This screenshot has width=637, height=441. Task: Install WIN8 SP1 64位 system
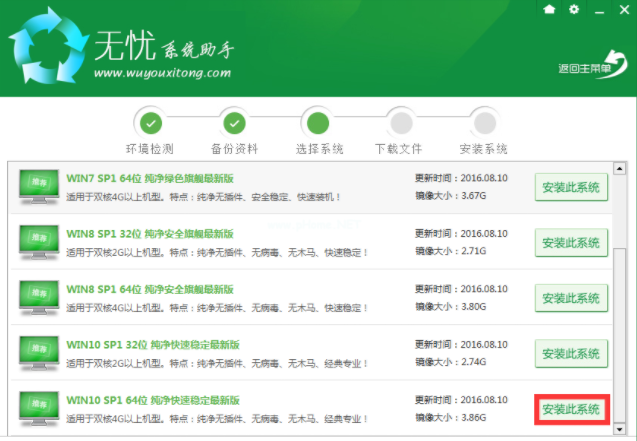click(x=571, y=298)
